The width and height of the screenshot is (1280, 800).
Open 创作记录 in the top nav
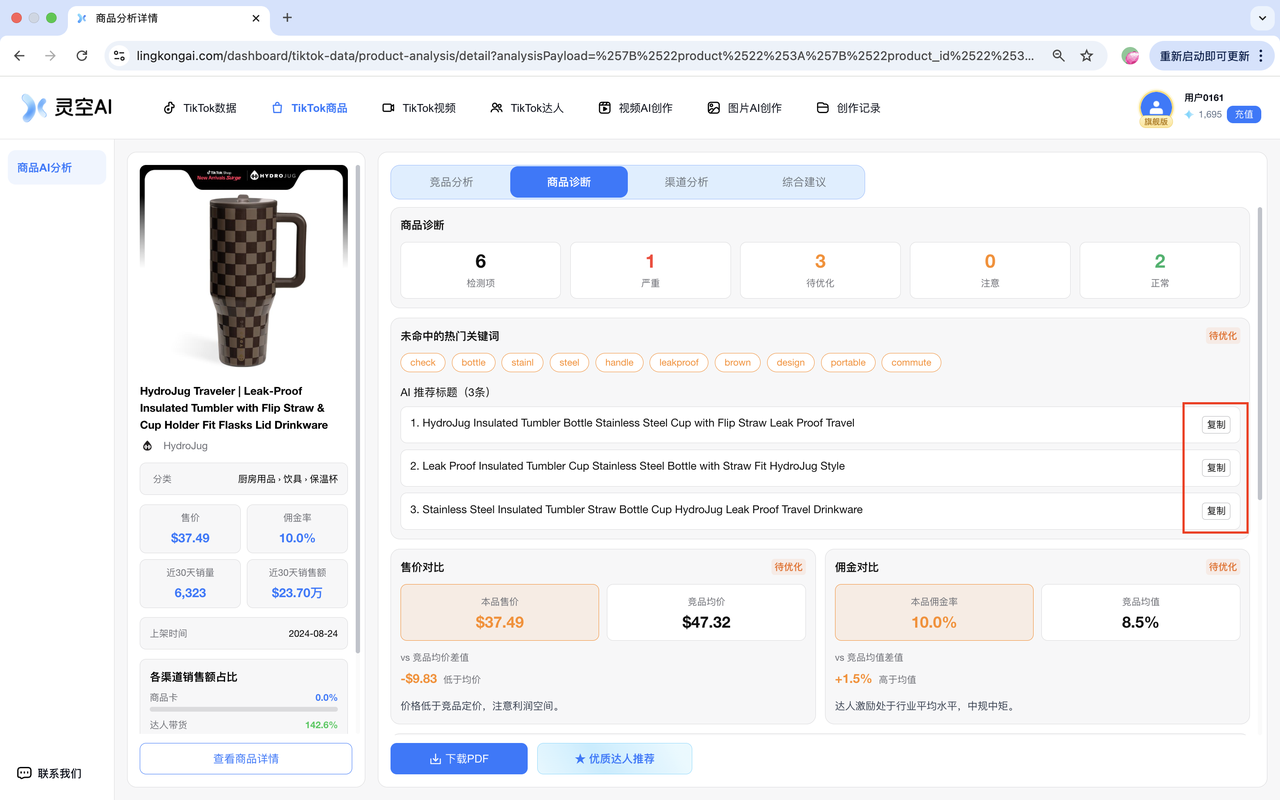(x=849, y=108)
